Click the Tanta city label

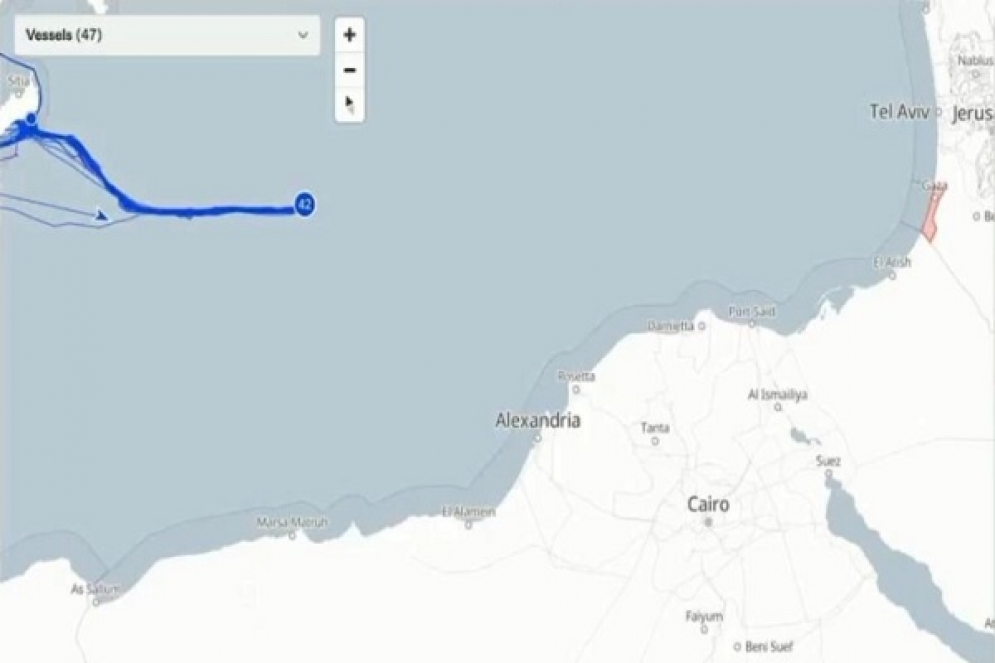click(655, 428)
